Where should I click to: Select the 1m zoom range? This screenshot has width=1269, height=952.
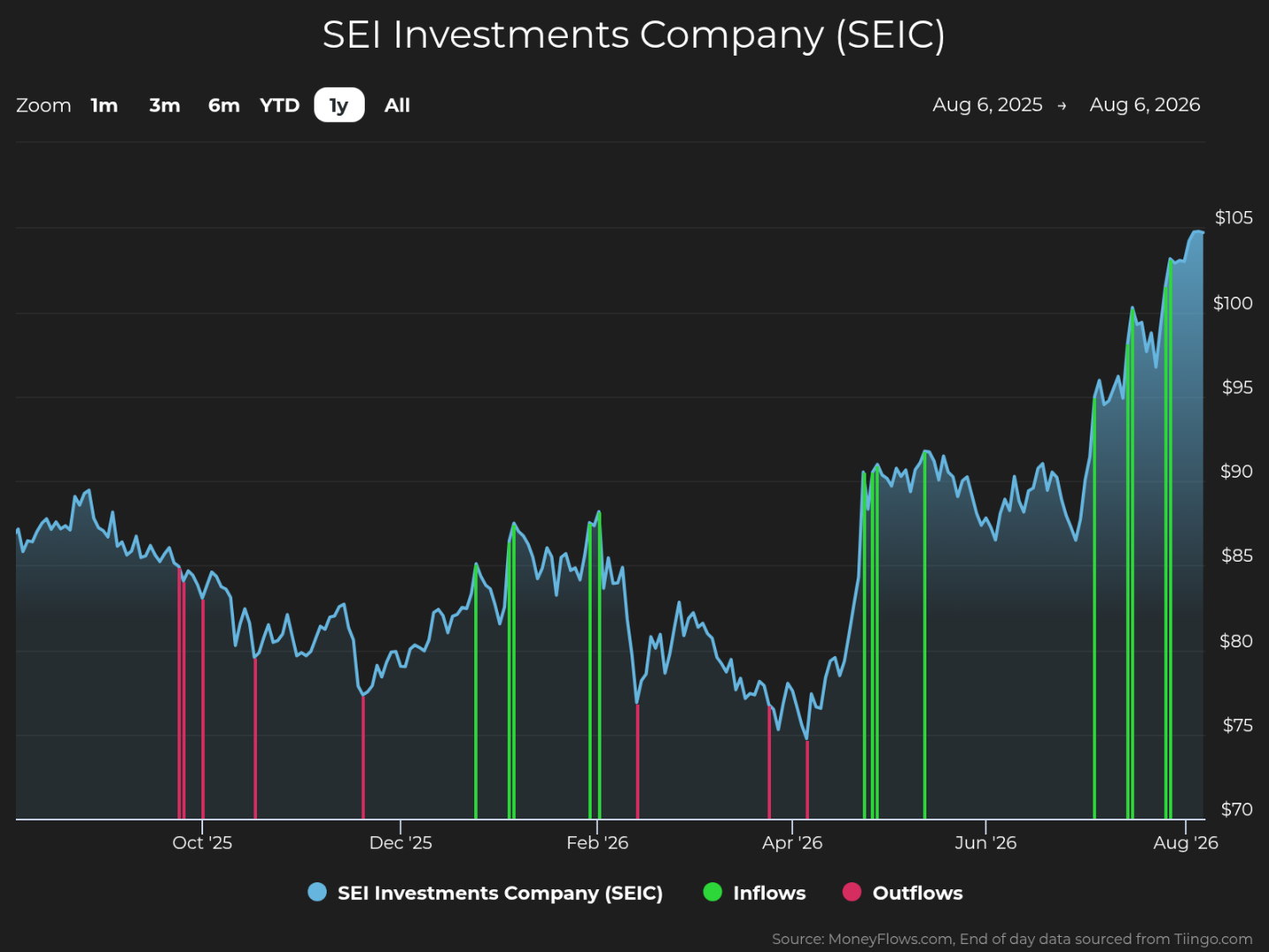(x=104, y=105)
